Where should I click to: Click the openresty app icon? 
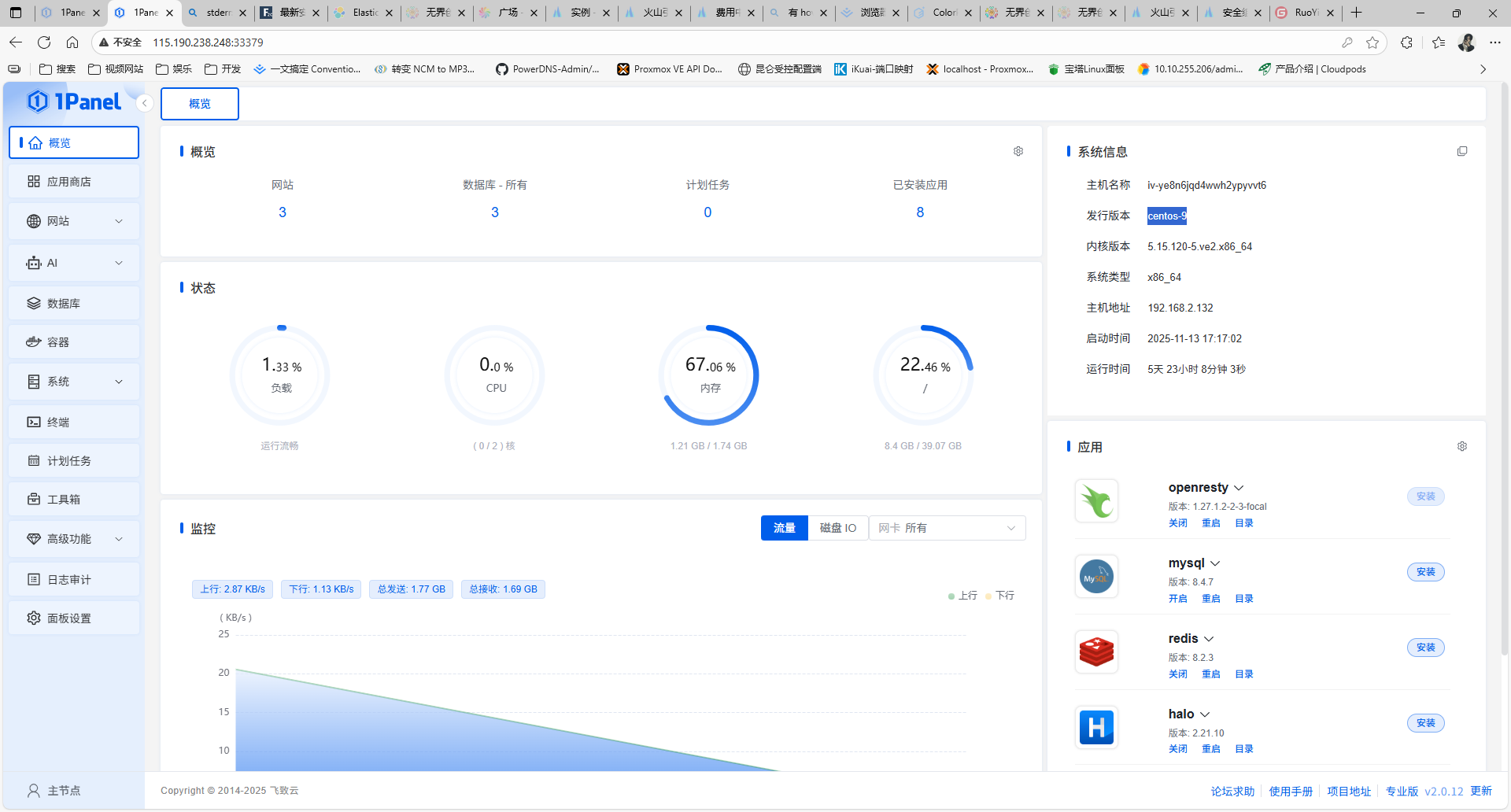(1096, 501)
